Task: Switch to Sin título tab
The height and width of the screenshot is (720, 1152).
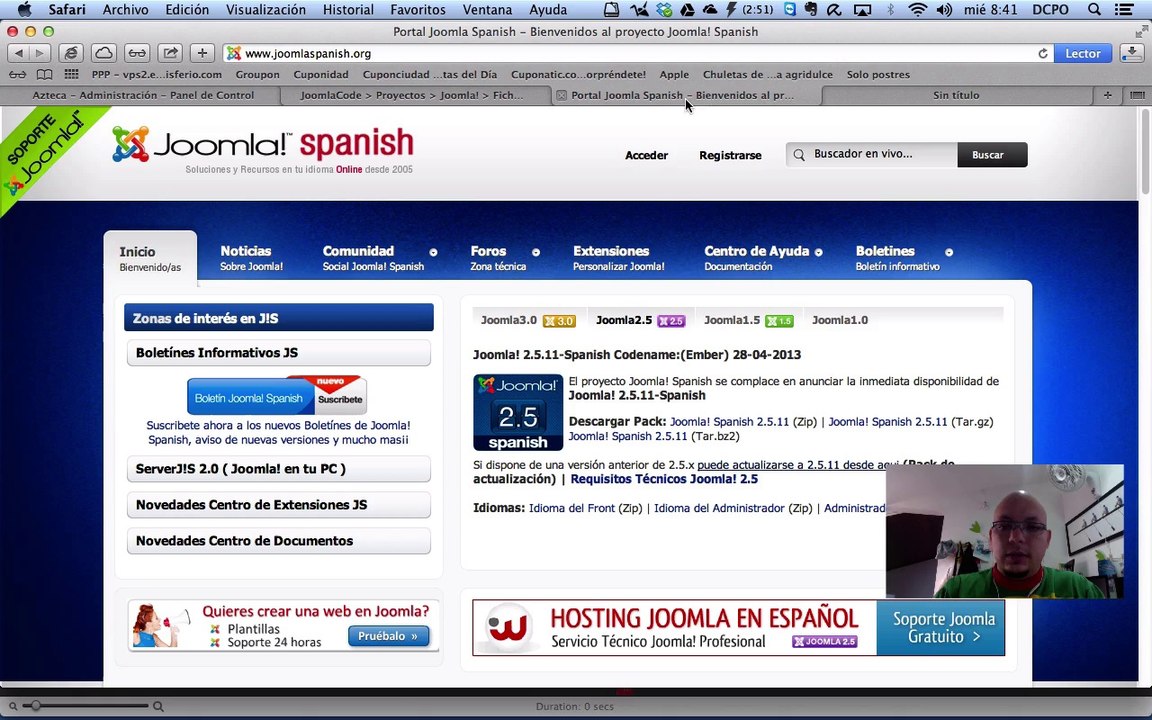Action: tap(956, 95)
